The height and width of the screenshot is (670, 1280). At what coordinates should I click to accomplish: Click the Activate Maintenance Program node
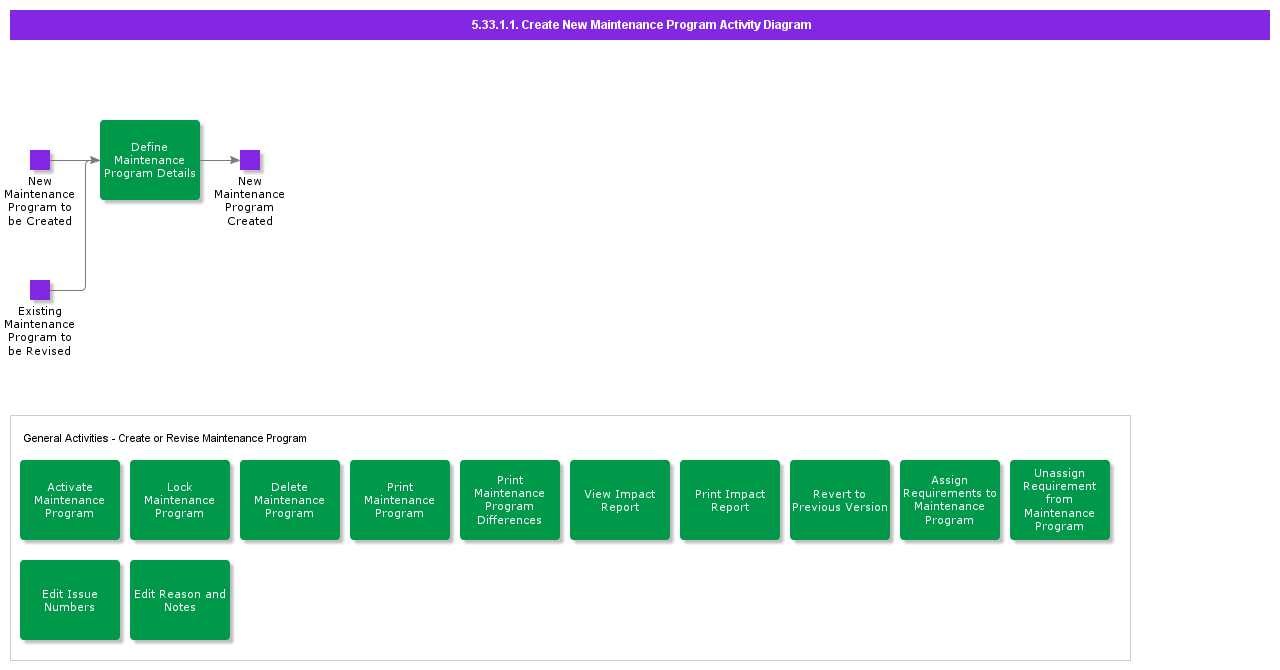[x=70, y=500]
